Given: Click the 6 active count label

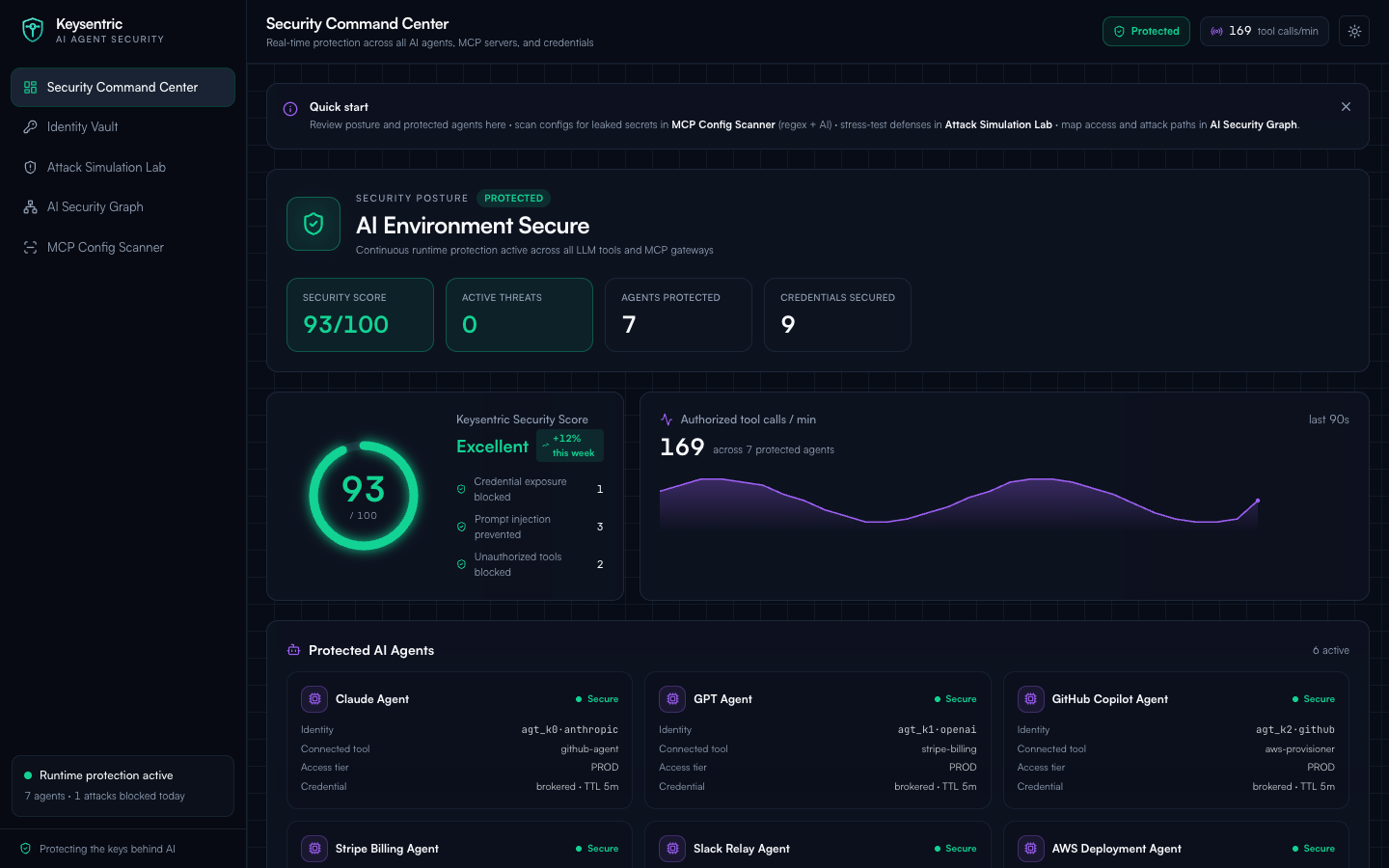Looking at the screenshot, I should pyautogui.click(x=1330, y=651).
